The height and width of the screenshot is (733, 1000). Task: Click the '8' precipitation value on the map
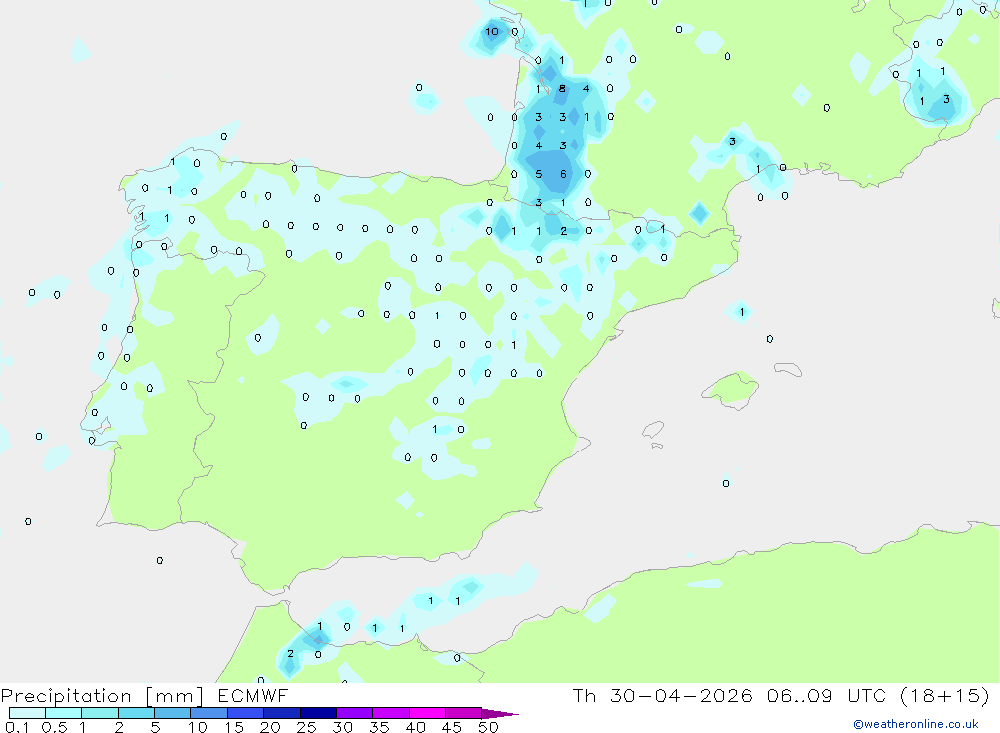(x=562, y=89)
